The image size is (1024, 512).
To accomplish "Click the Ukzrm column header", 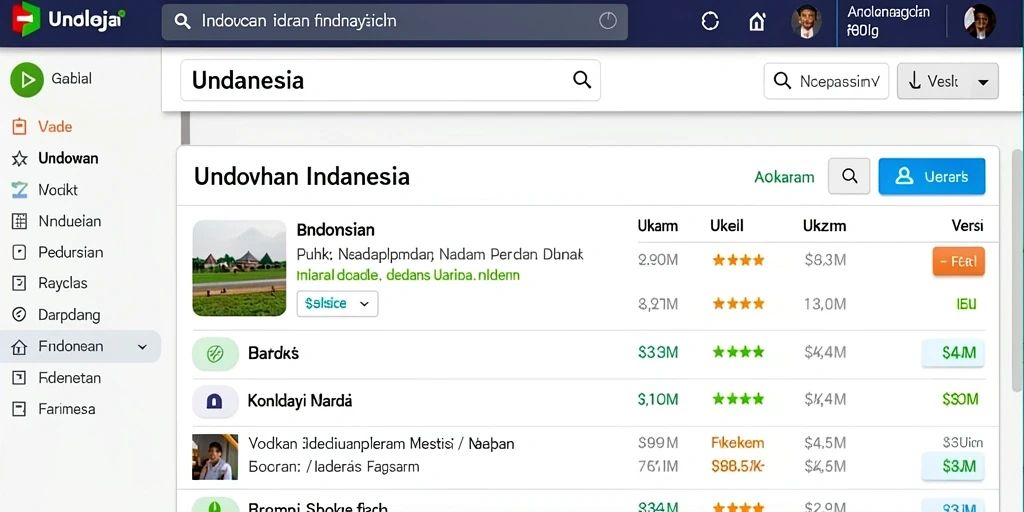I will (825, 227).
